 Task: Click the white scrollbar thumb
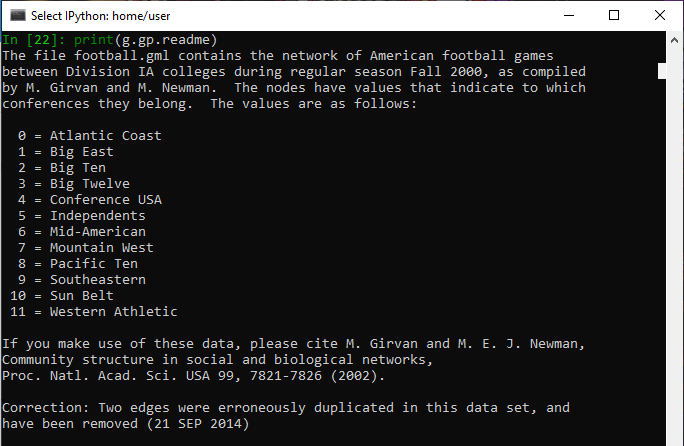click(660, 70)
